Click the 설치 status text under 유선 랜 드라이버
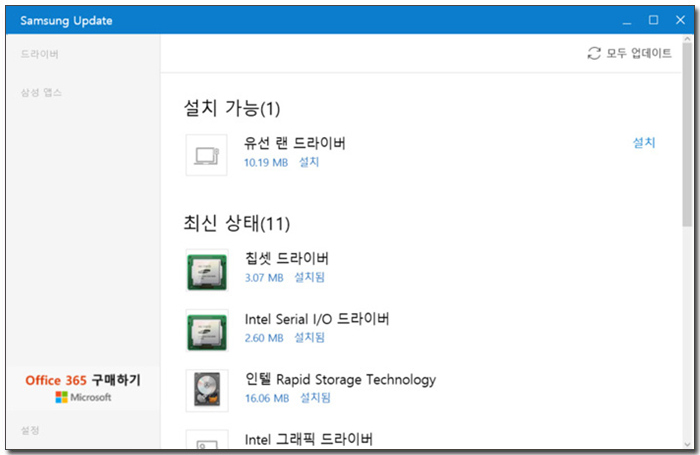 [308, 162]
